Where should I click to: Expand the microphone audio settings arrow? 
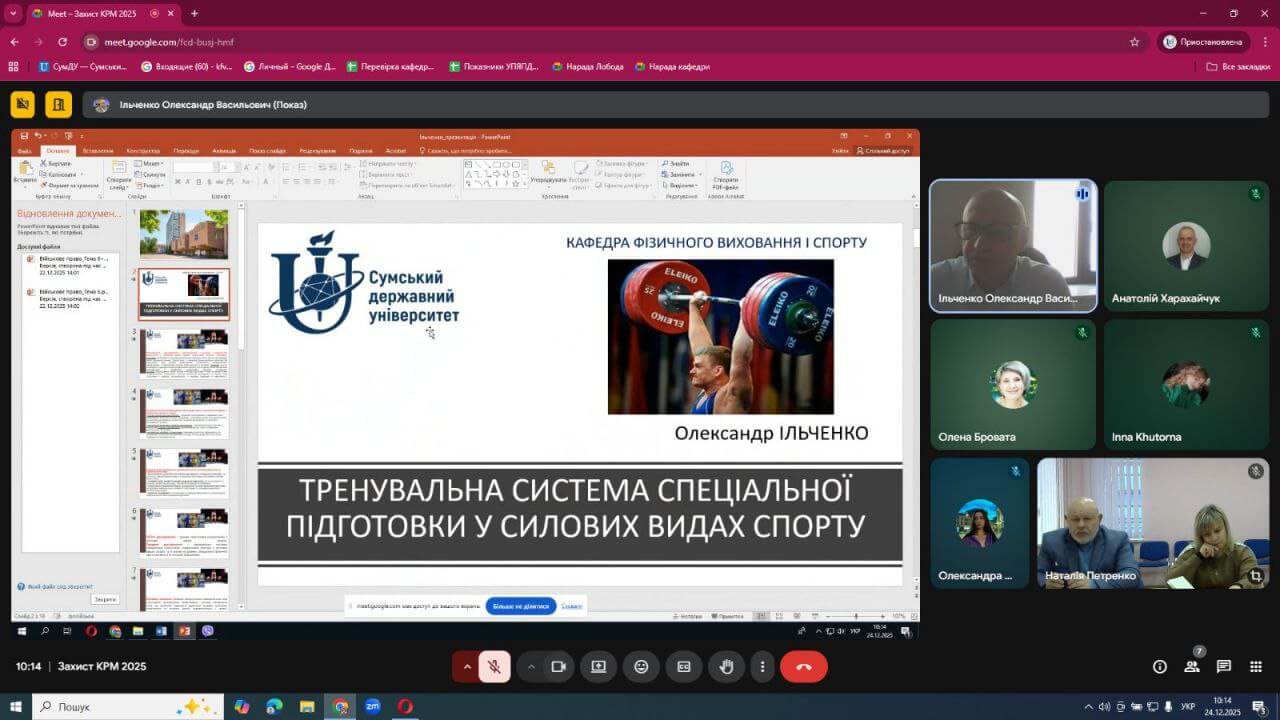coord(466,667)
